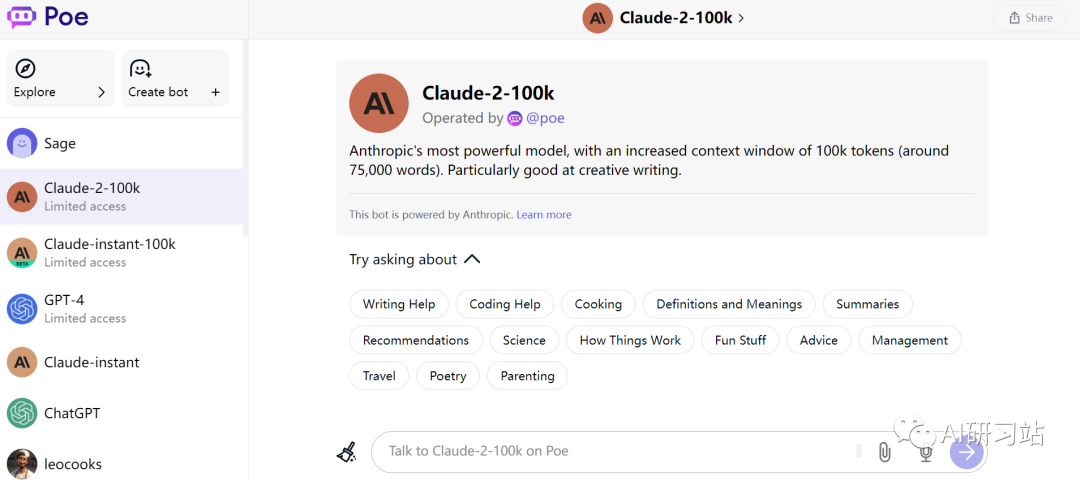Viewport: 1080px width, 481px height.
Task: Open the Learn more link
Action: [543, 214]
